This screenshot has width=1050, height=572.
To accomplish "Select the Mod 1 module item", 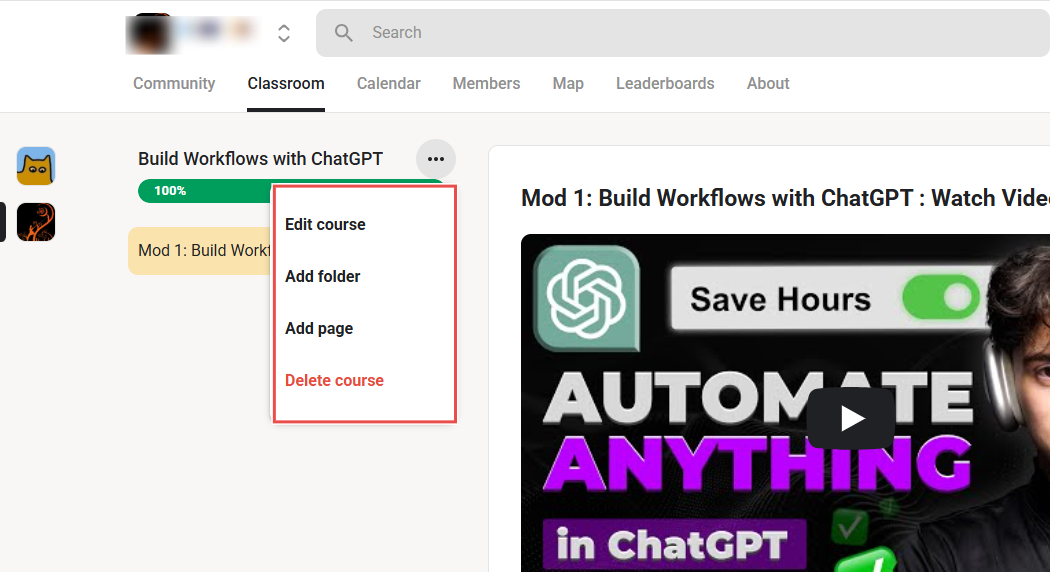I will click(x=200, y=251).
